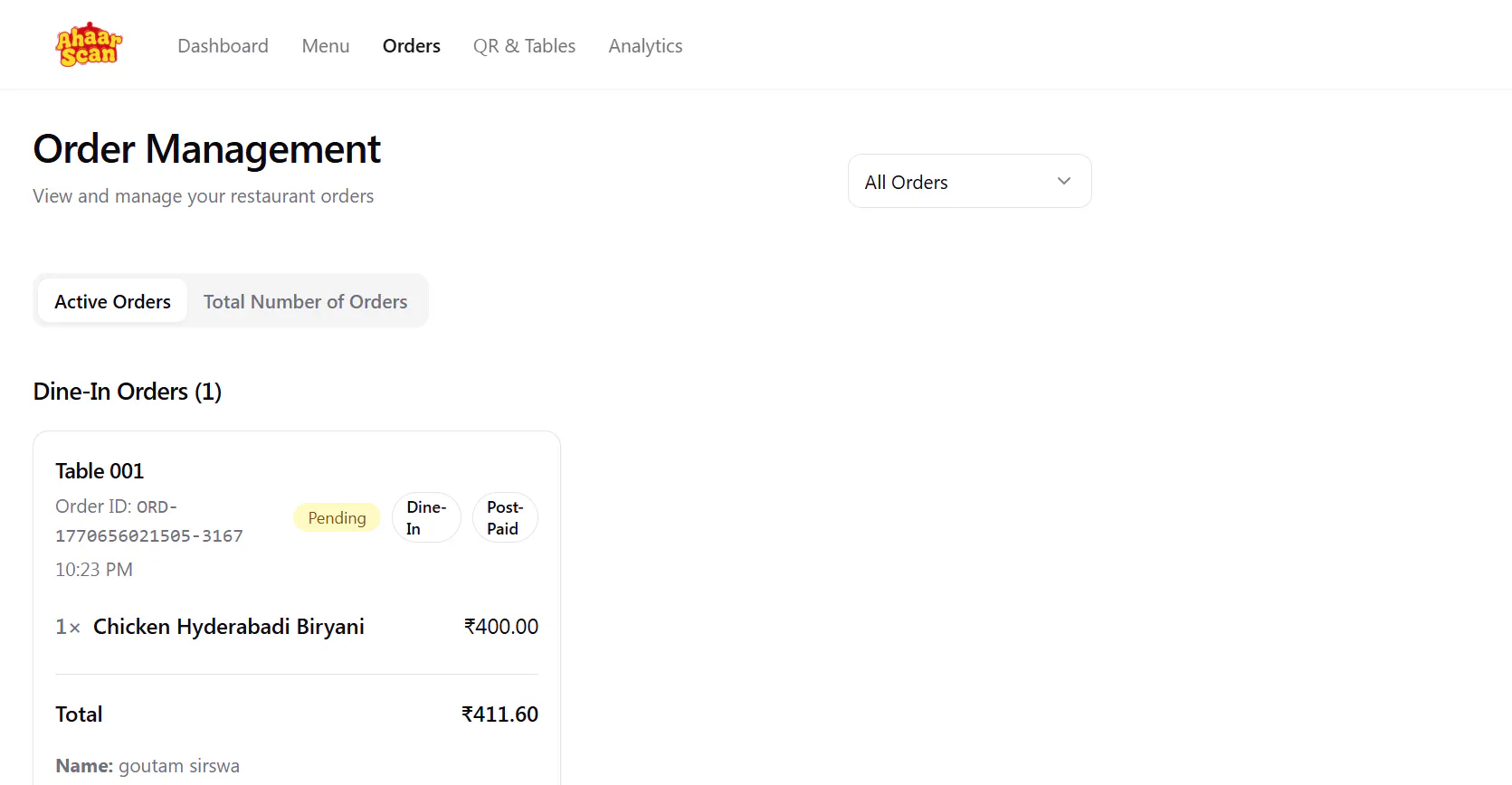
Task: Click the chevron in All Orders dropdown
Action: pos(1064,181)
